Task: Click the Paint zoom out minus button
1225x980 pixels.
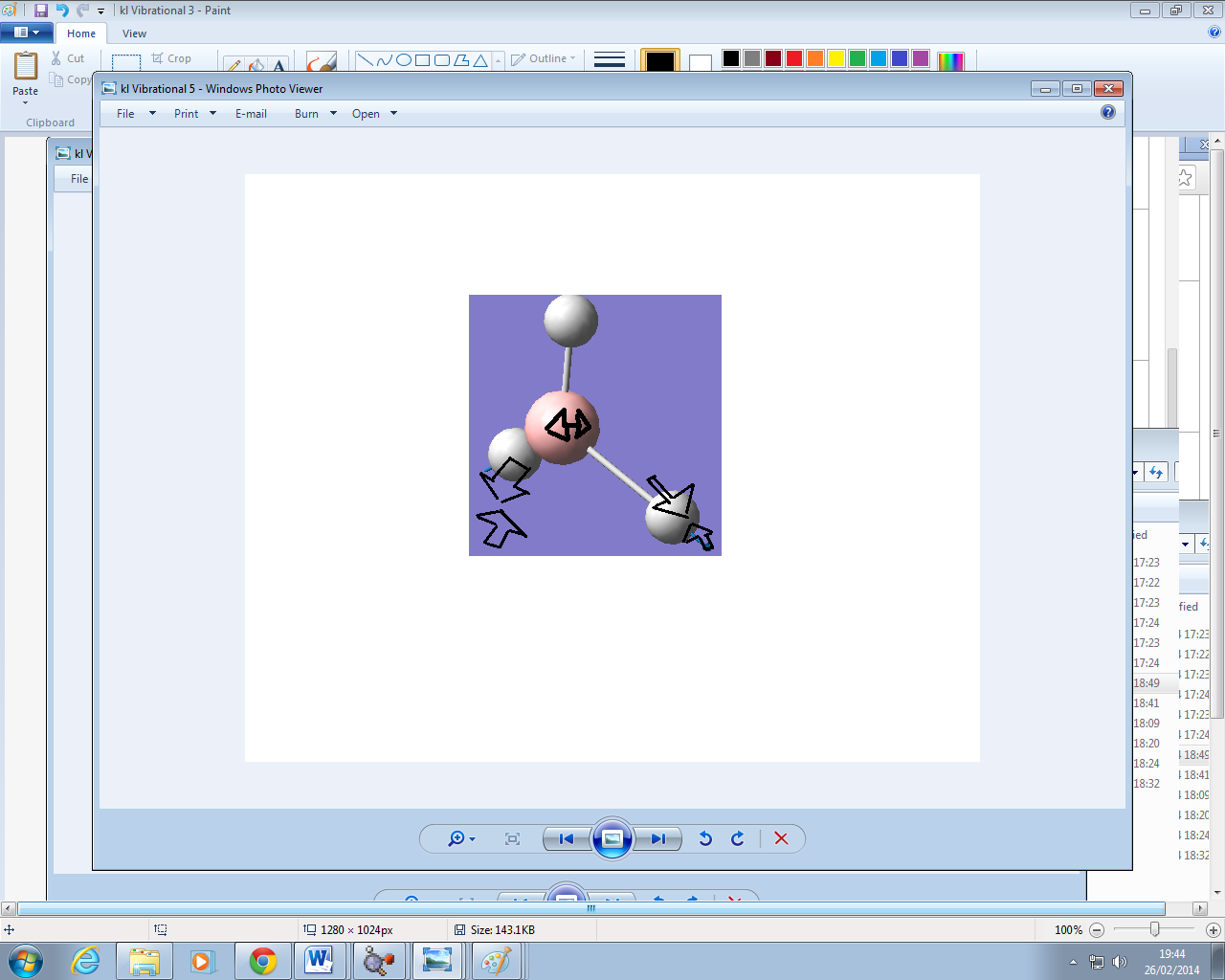Action: [1097, 930]
